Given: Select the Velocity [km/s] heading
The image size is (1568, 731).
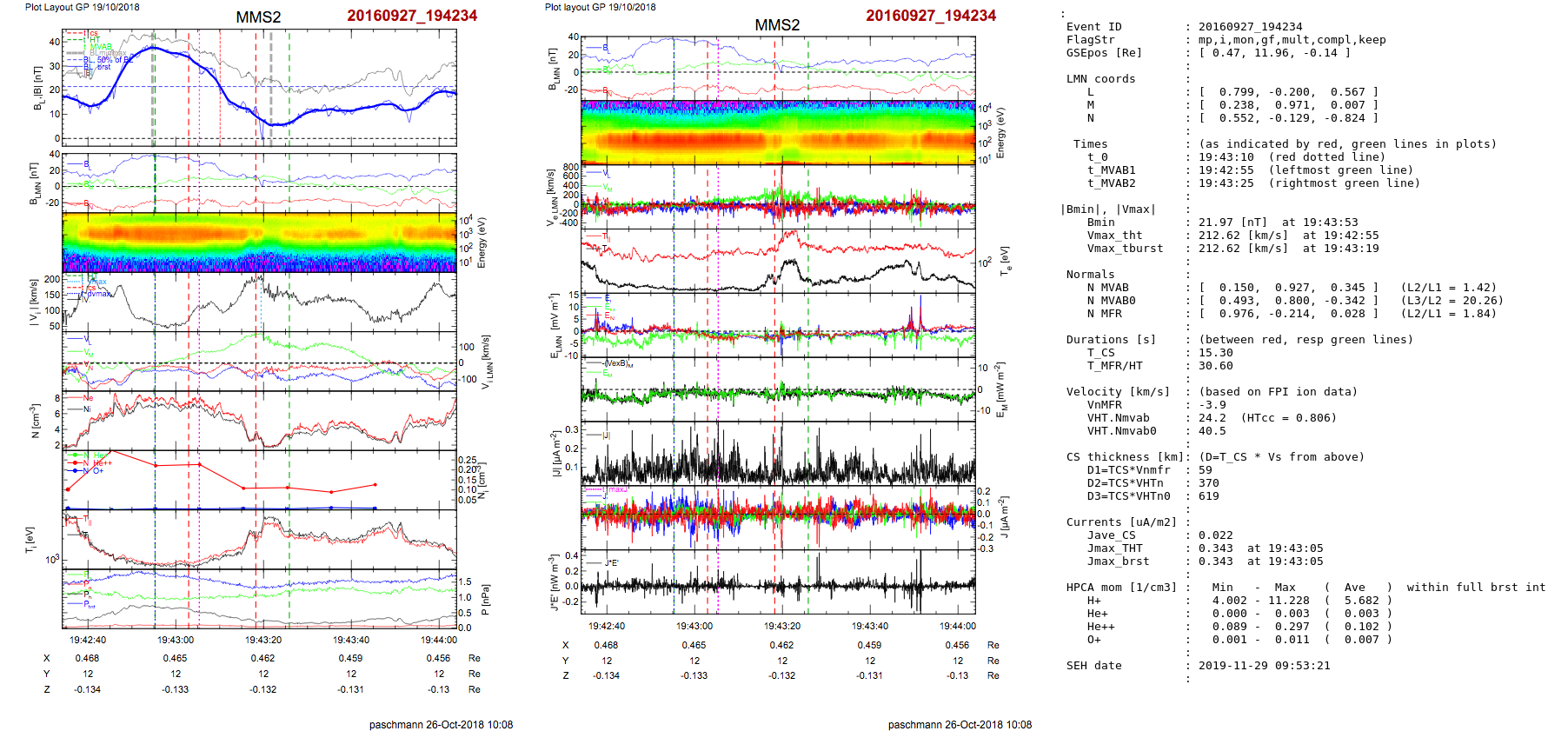Looking at the screenshot, I should click(x=1118, y=392).
